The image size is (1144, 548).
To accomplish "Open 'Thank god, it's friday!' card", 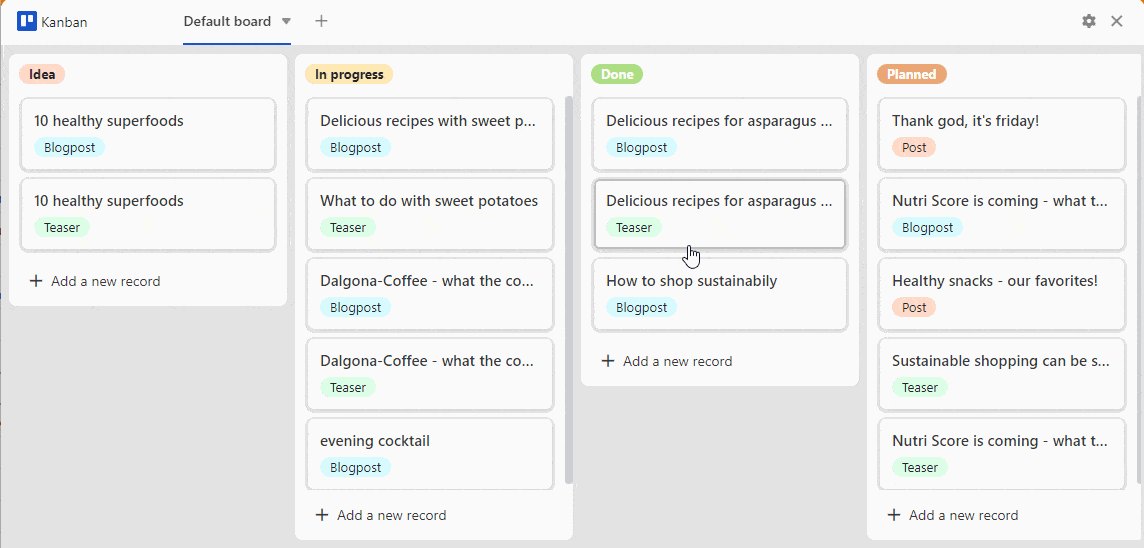I will (1001, 133).
